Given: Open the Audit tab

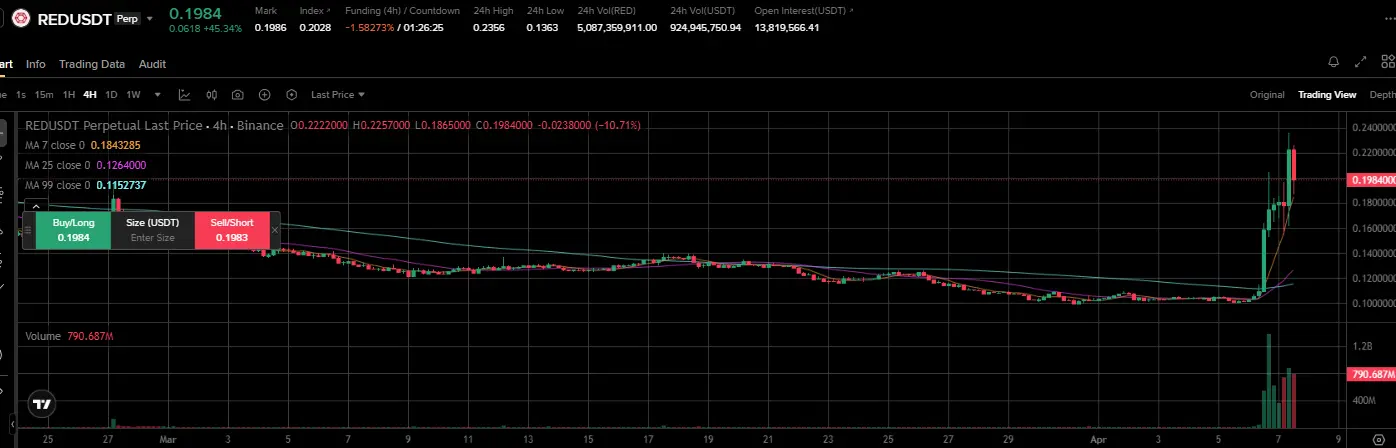Looking at the screenshot, I should point(152,64).
